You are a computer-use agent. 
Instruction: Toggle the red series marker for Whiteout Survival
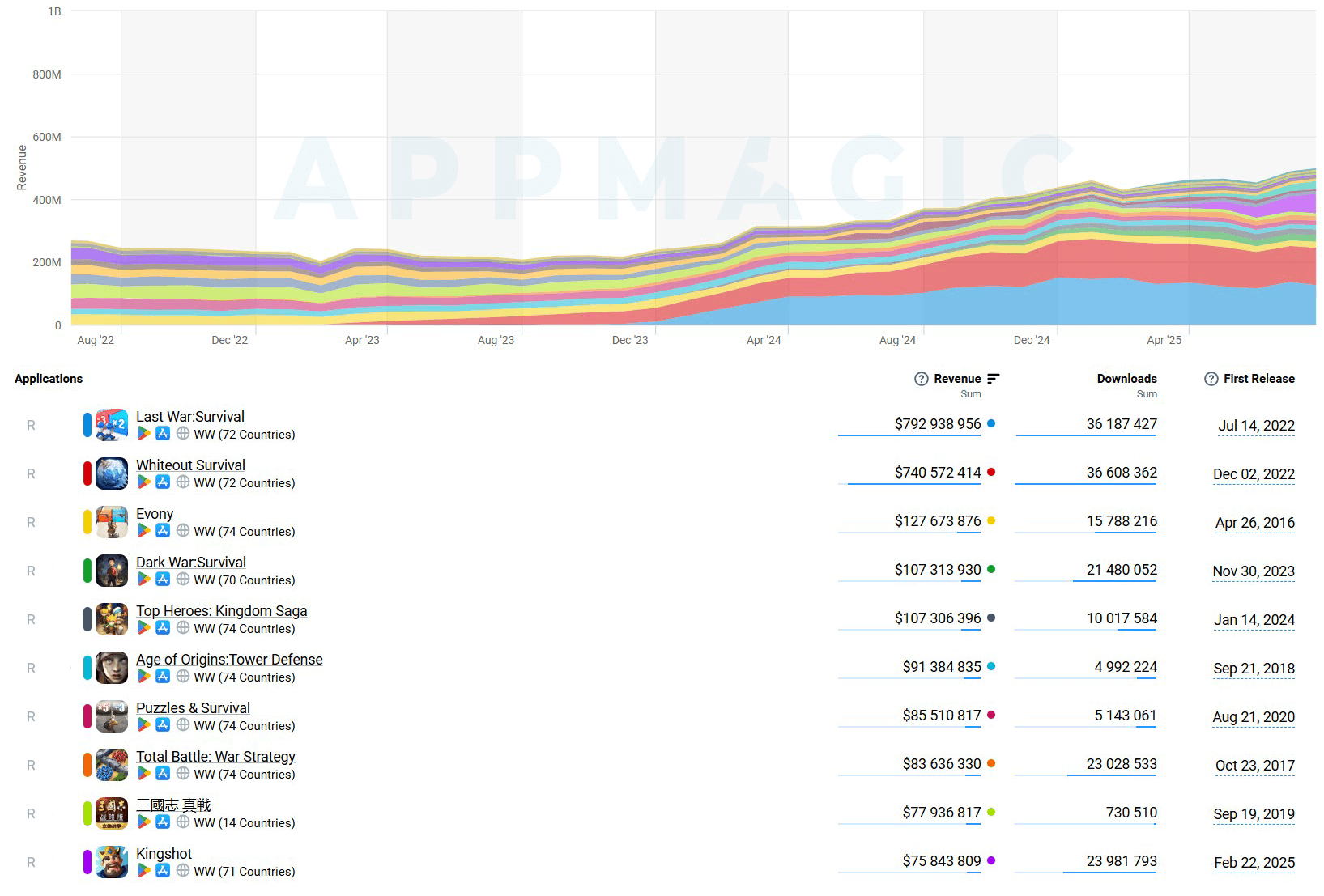tap(87, 473)
